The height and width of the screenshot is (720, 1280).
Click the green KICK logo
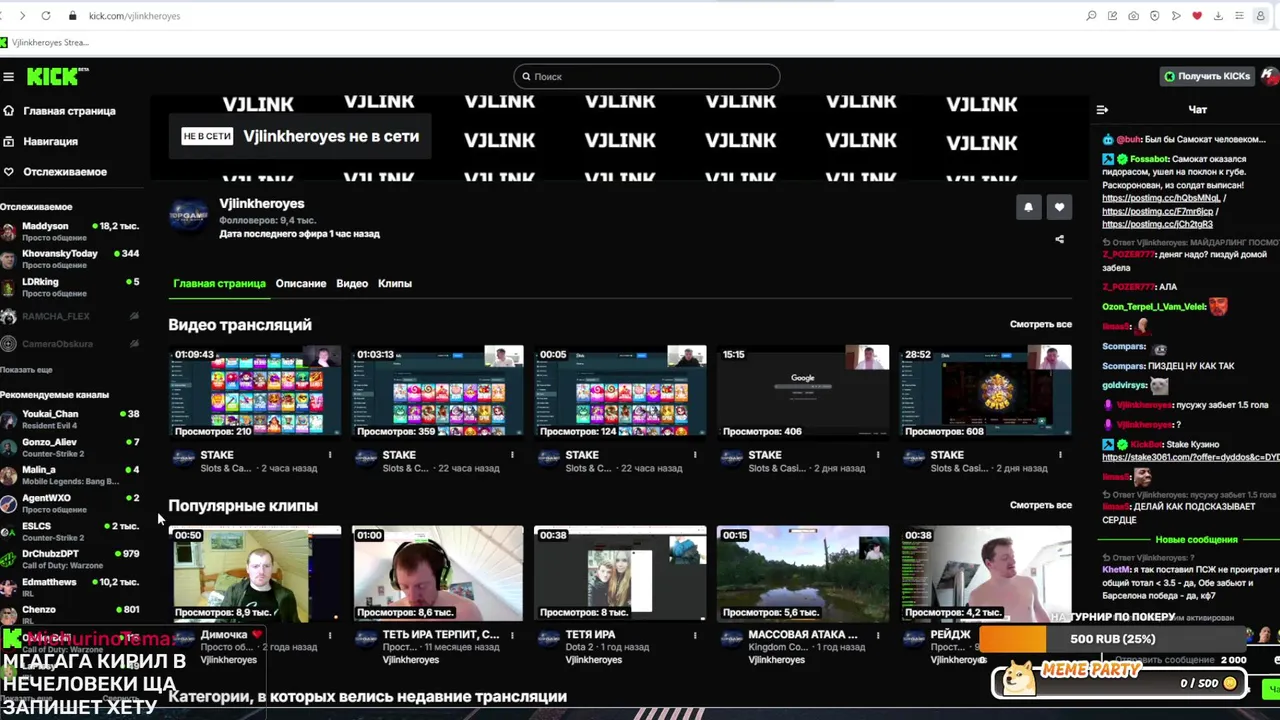(x=57, y=77)
